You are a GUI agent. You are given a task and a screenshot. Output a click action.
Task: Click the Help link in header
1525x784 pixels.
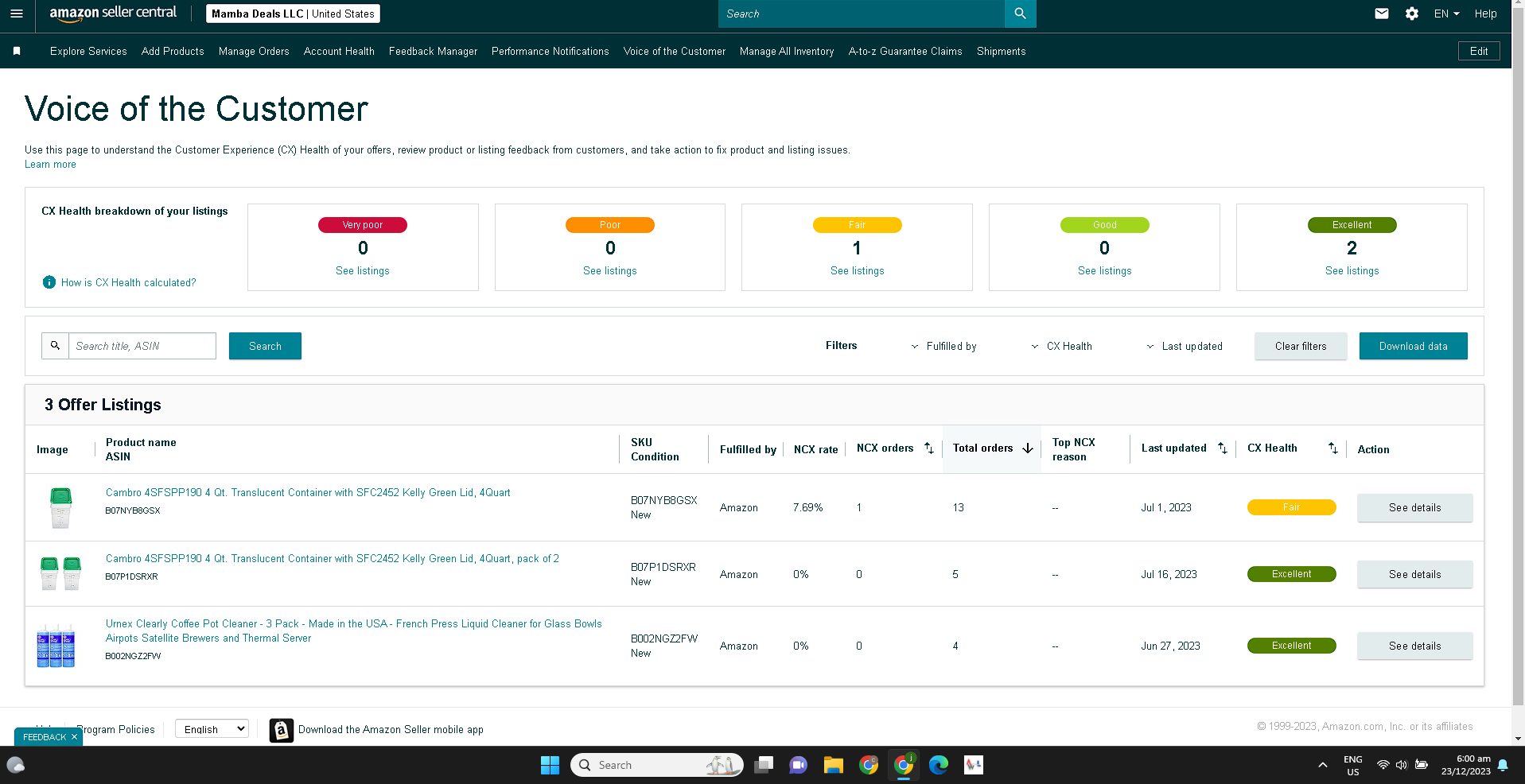click(1485, 14)
